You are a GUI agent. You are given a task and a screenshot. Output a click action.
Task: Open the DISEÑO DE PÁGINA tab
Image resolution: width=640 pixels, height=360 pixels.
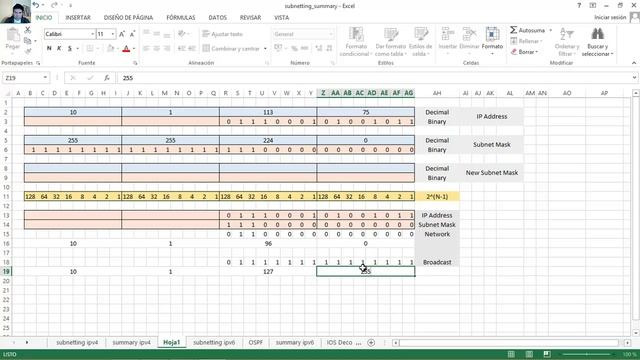[128, 18]
